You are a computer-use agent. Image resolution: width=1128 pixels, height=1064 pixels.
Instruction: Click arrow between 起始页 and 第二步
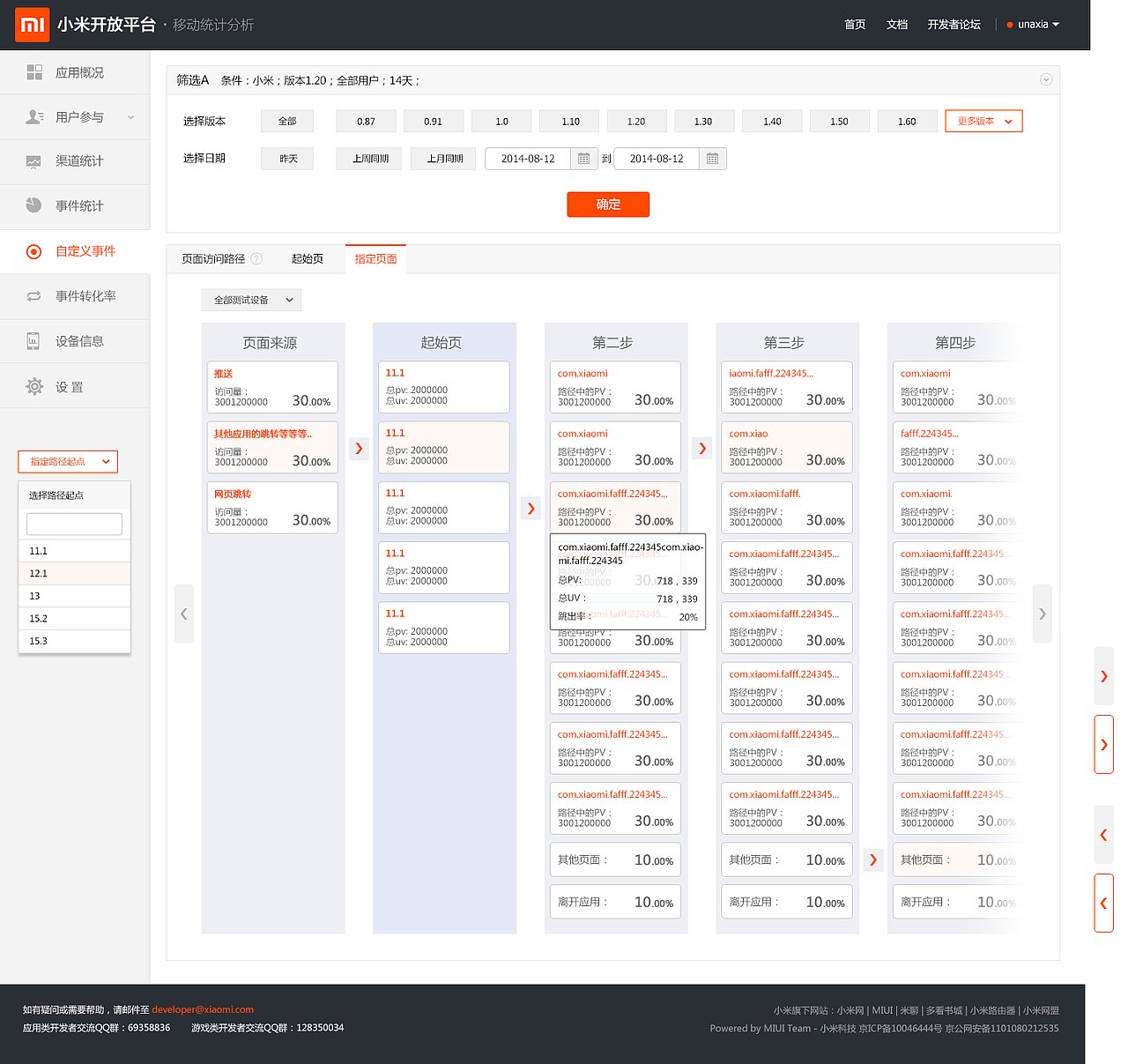click(531, 509)
